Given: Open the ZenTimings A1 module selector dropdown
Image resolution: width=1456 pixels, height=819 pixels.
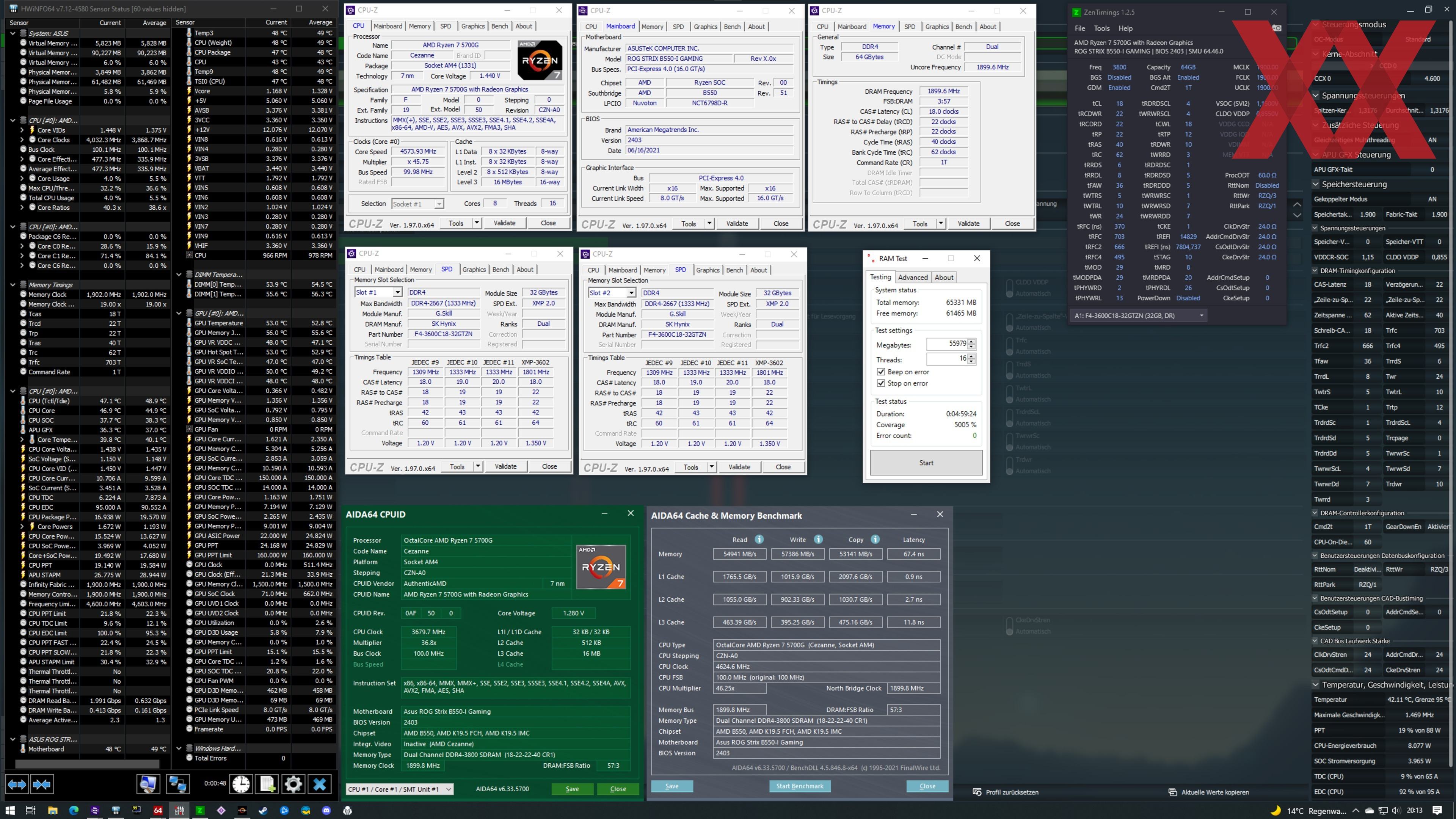Looking at the screenshot, I should [x=1138, y=315].
